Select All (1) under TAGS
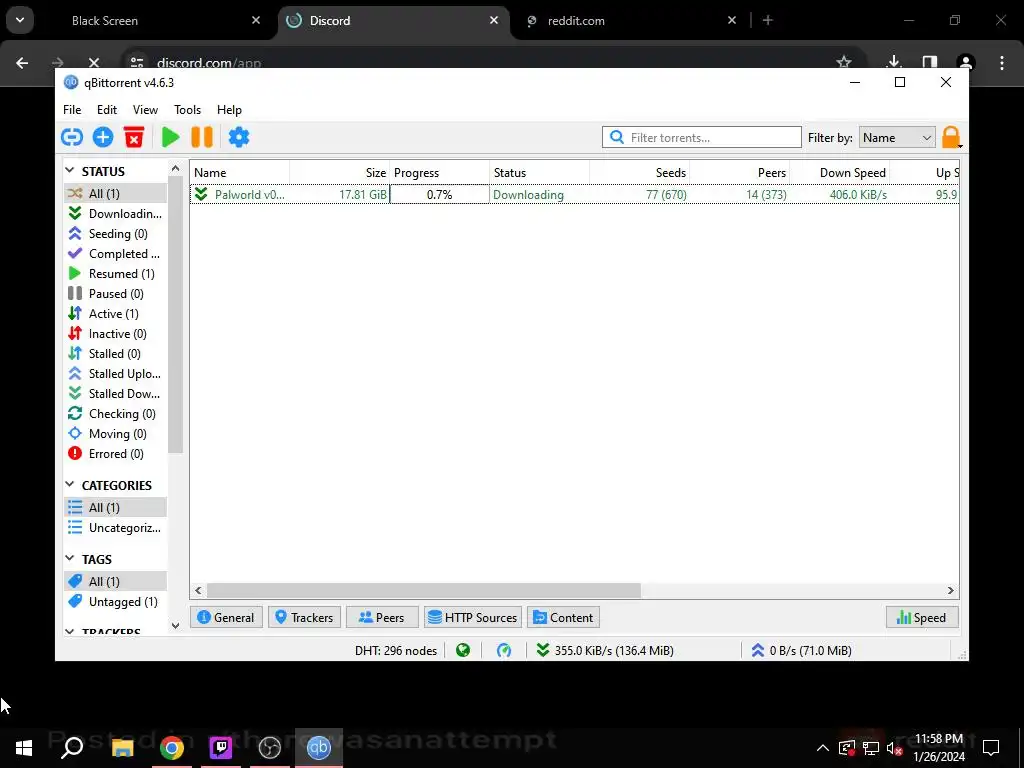Image resolution: width=1024 pixels, height=768 pixels. click(x=116, y=581)
